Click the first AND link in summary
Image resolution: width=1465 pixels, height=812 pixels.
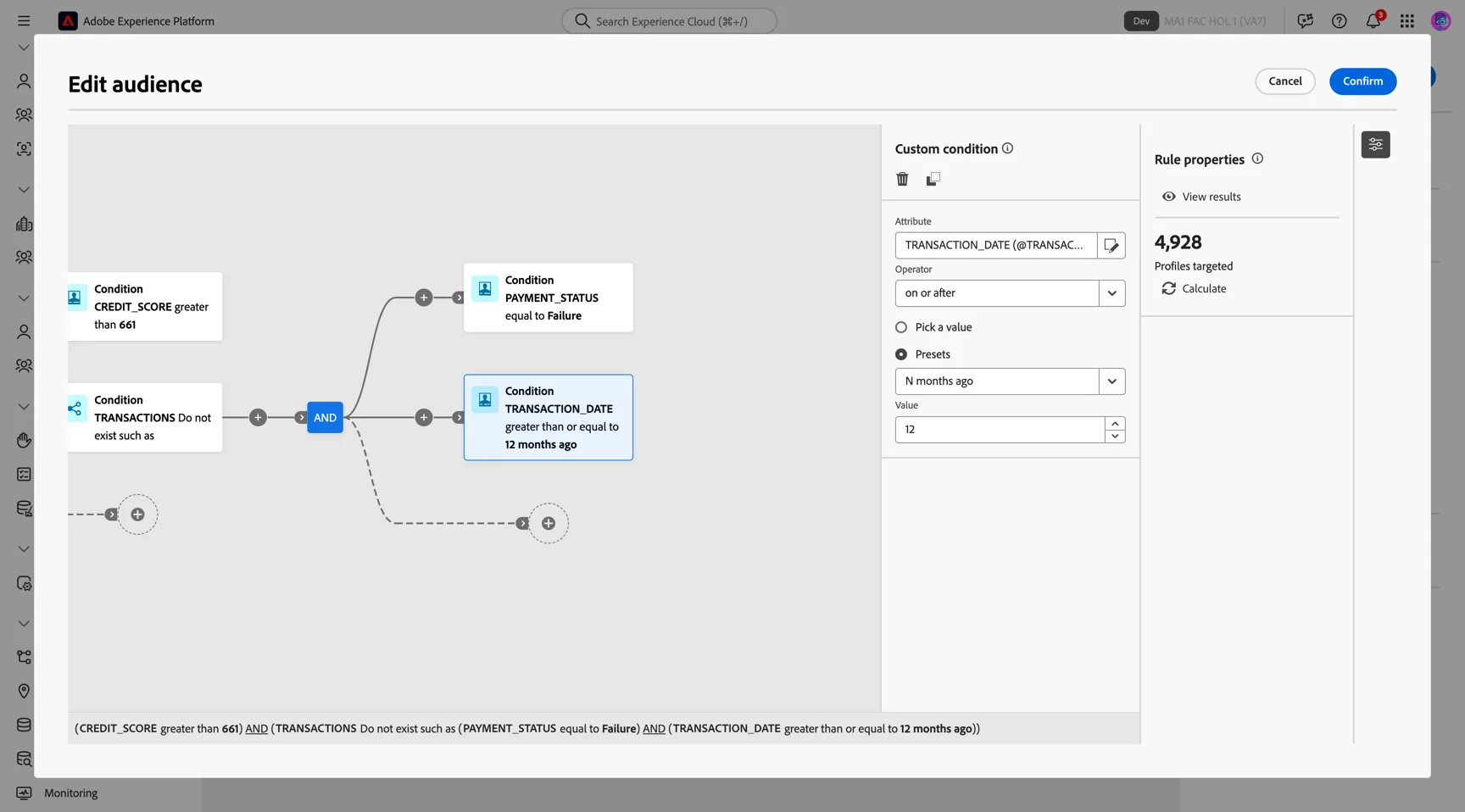coord(257,729)
